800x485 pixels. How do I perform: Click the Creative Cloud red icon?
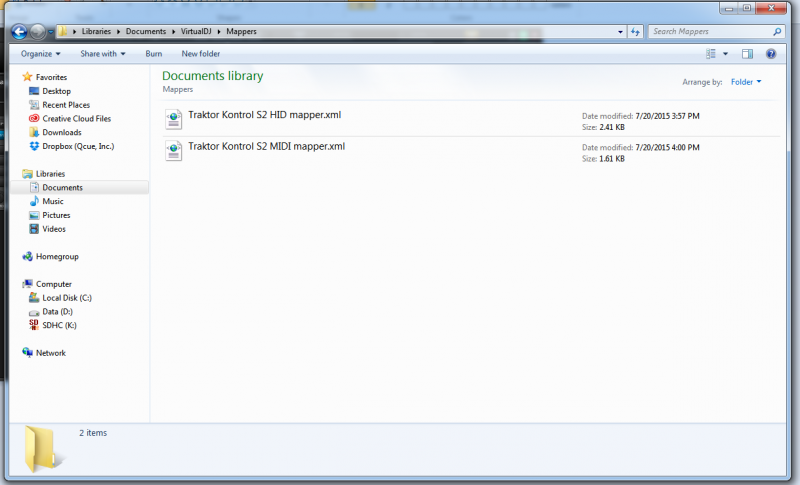(x=34, y=118)
